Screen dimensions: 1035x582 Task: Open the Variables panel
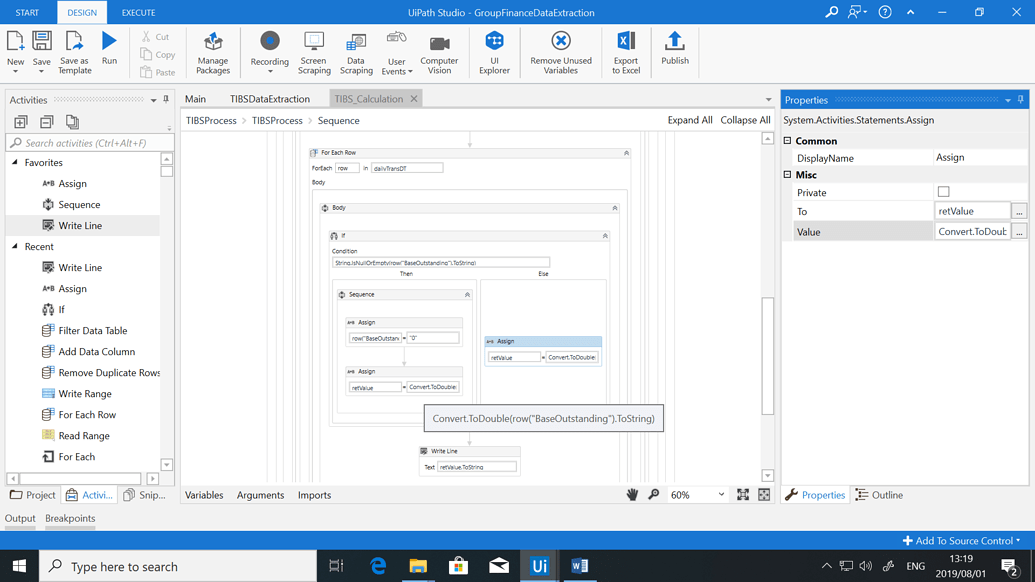[x=204, y=495]
